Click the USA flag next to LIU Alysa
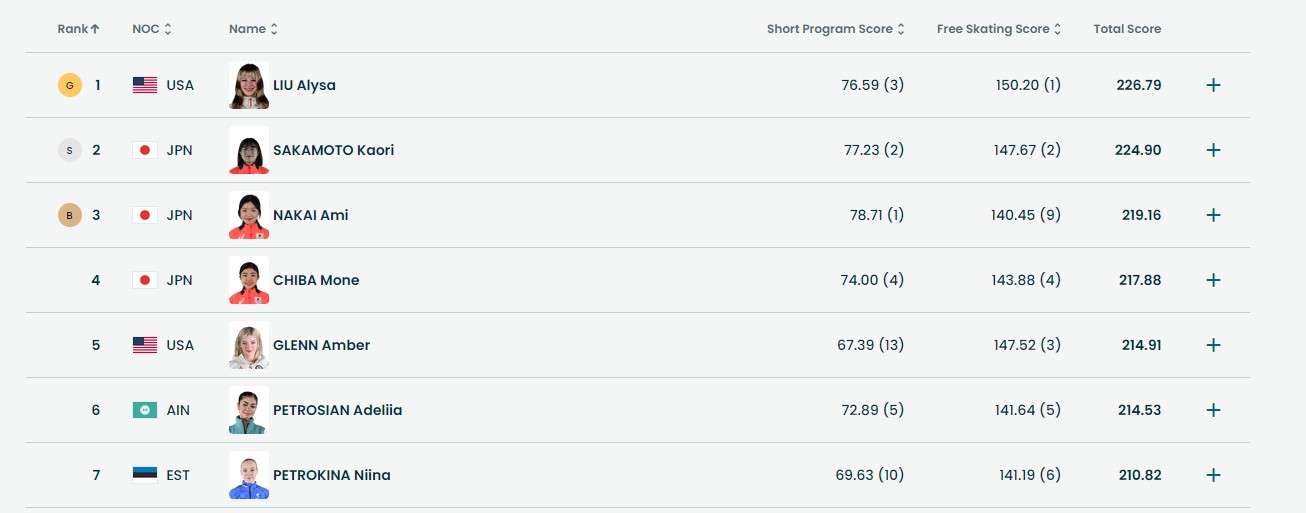The height and width of the screenshot is (513, 1306). click(x=145, y=85)
